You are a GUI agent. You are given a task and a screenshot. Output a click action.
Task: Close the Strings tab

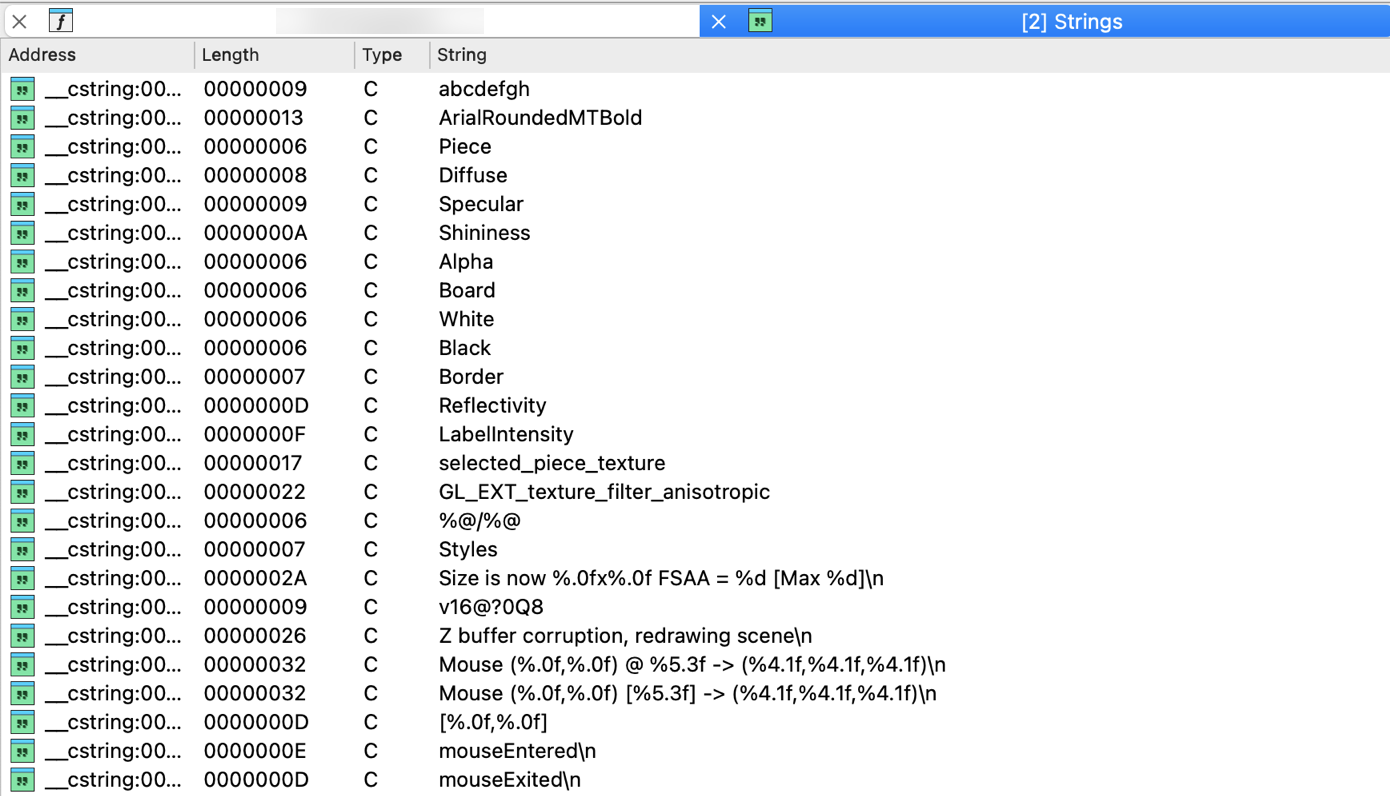point(718,21)
